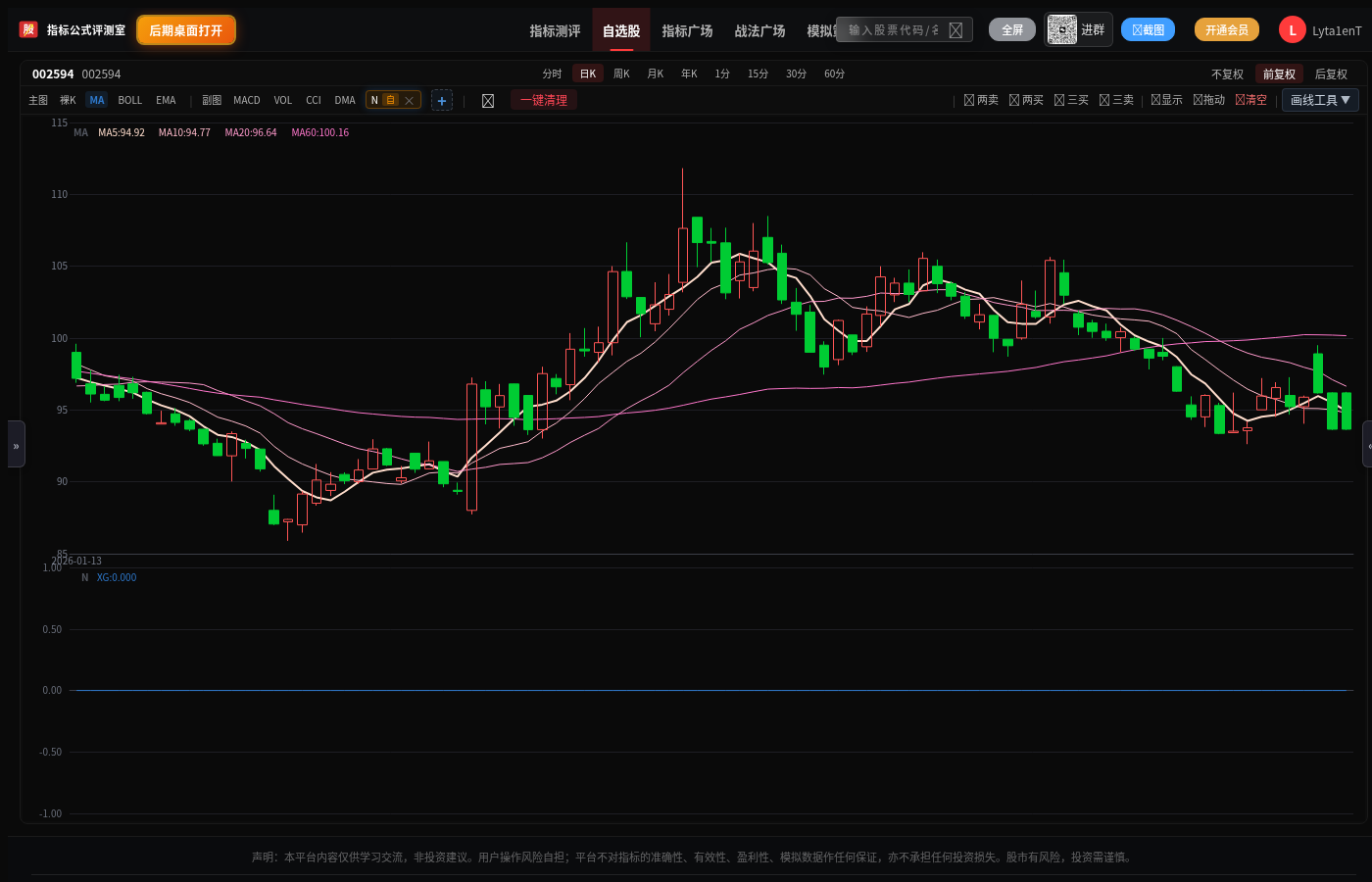Toggle the 三买 marker option
Viewport: 1372px width, 882px height.
[x=1071, y=100]
